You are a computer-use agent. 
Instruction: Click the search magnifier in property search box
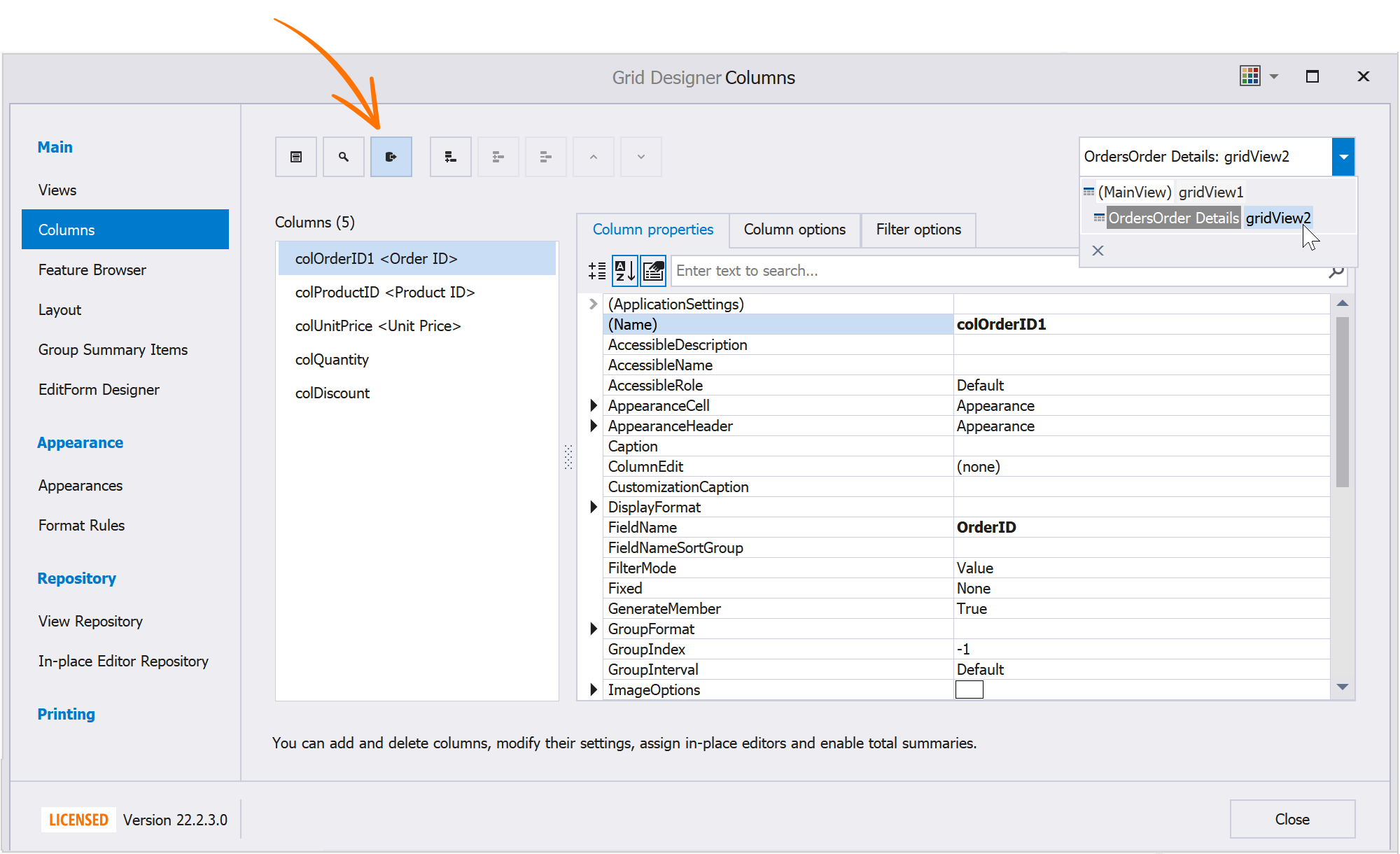click(1336, 272)
